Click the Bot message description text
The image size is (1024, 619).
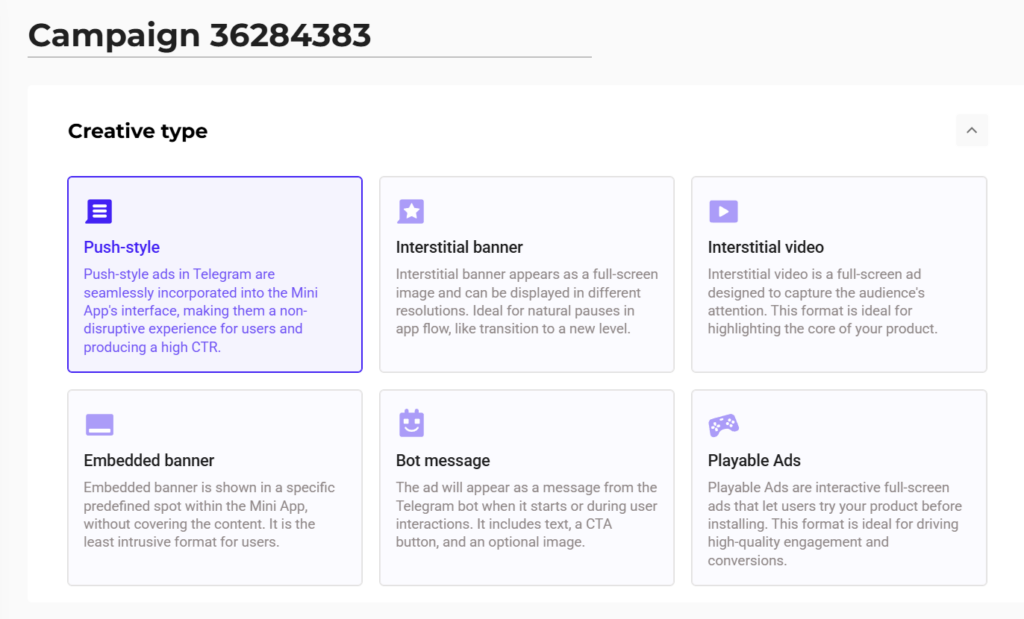pyautogui.click(x=526, y=514)
